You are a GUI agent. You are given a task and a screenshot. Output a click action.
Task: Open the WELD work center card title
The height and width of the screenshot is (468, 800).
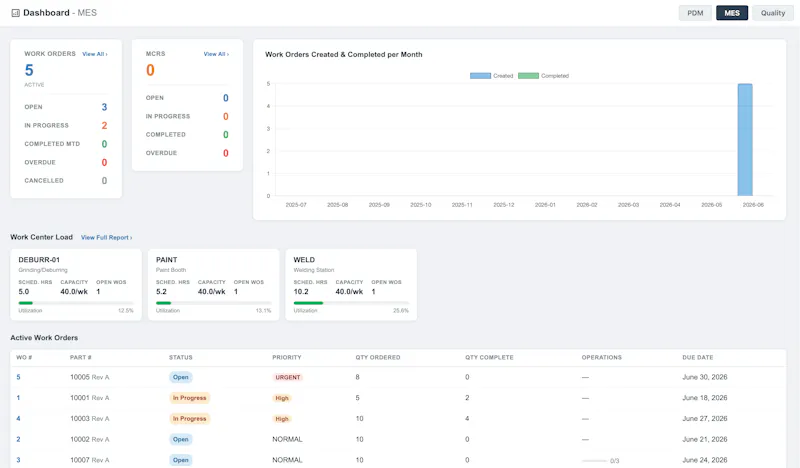[x=304, y=260]
